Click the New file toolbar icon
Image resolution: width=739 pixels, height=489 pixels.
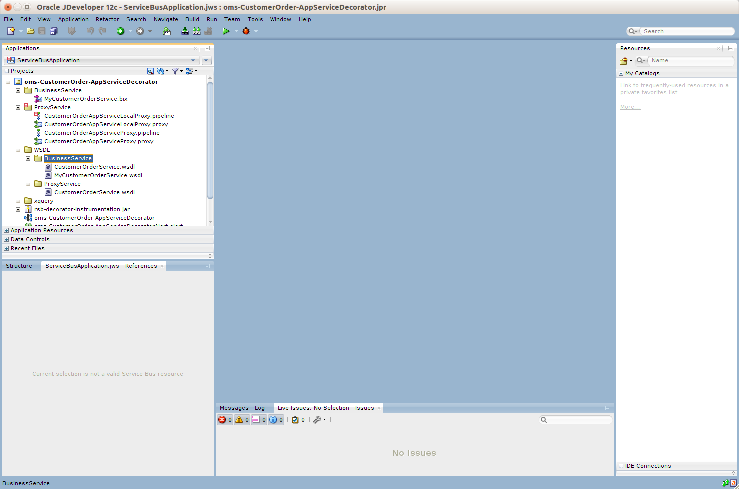tap(11, 31)
